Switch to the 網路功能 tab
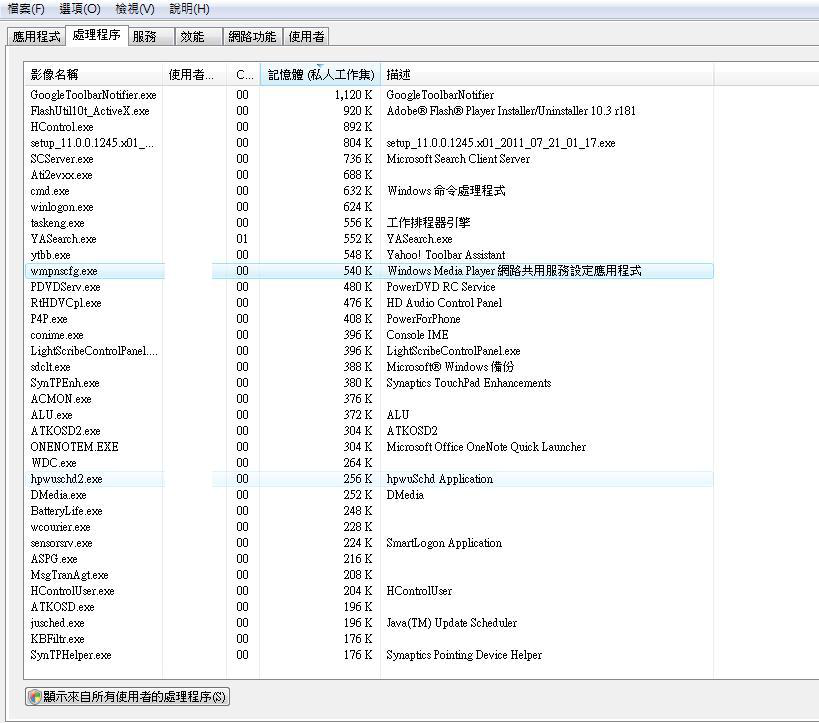The height and width of the screenshot is (723, 819). point(251,37)
